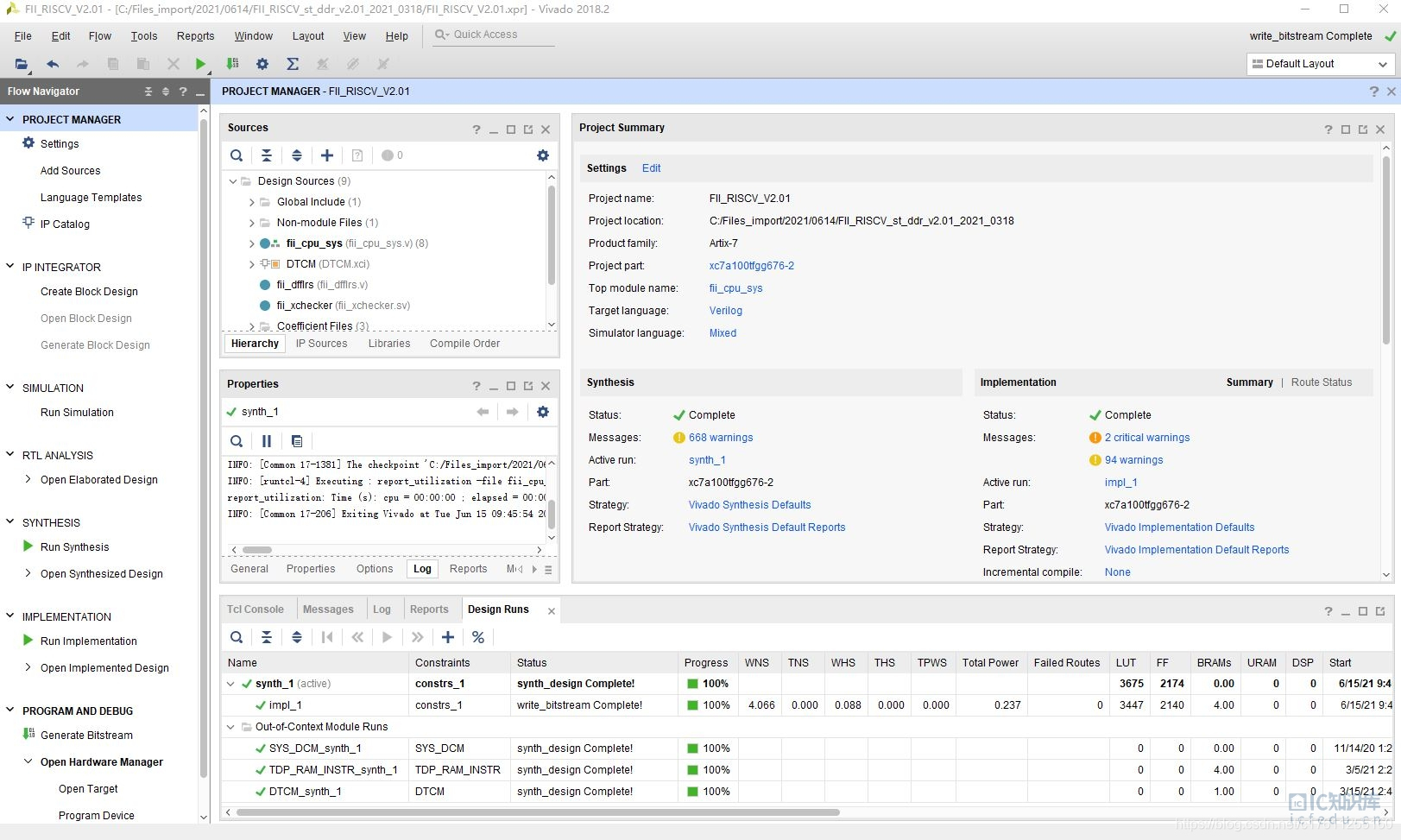Select Compile Order tab in Sources
This screenshot has width=1401, height=840.
[x=465, y=344]
